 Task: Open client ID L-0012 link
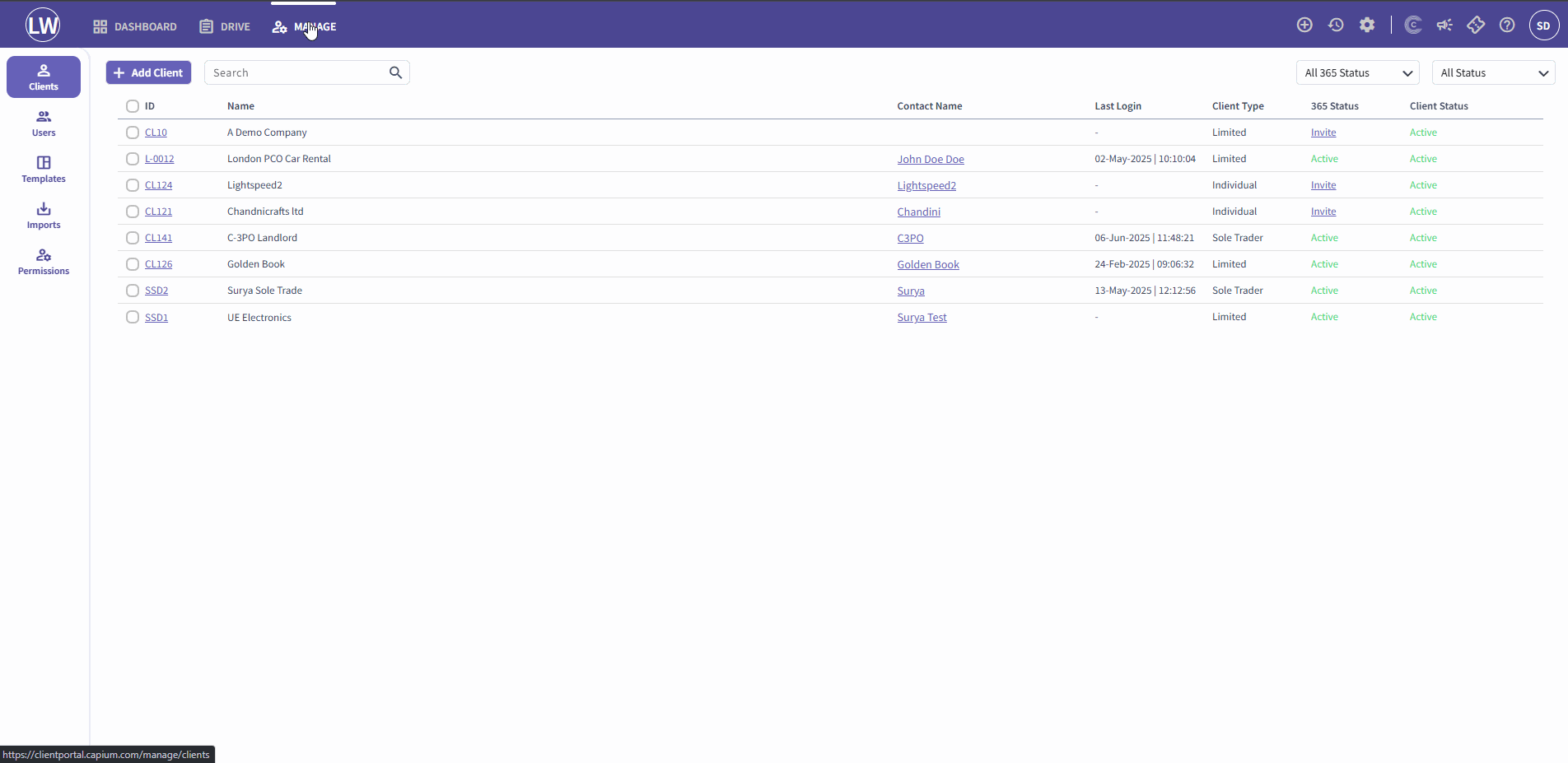(159, 159)
